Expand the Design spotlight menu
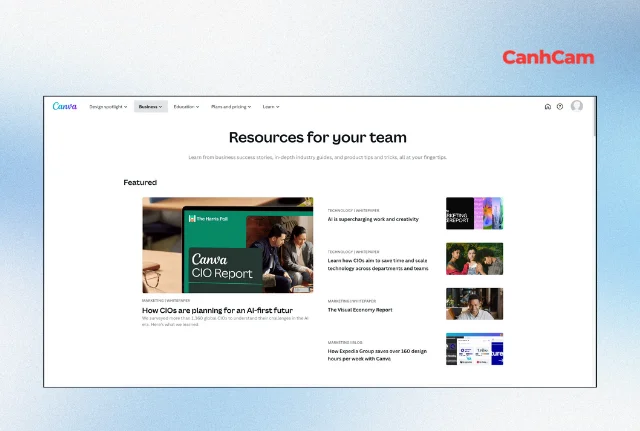 click(108, 107)
